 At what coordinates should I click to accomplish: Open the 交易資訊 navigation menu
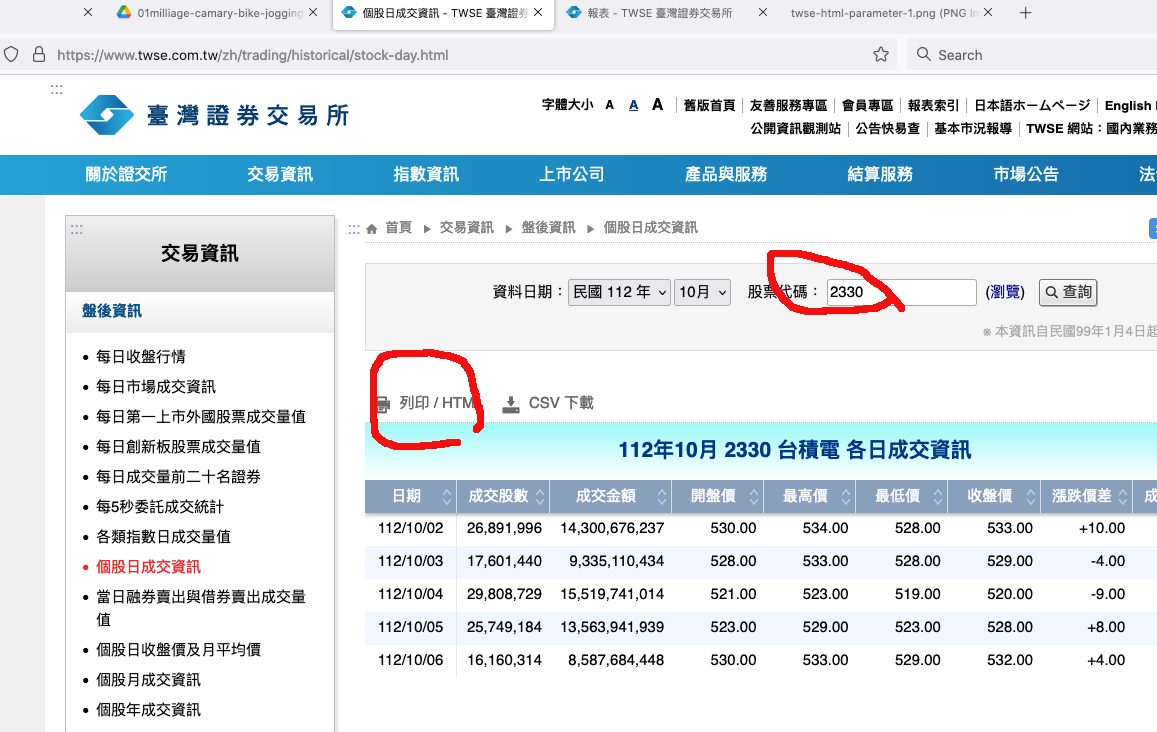[x=280, y=174]
